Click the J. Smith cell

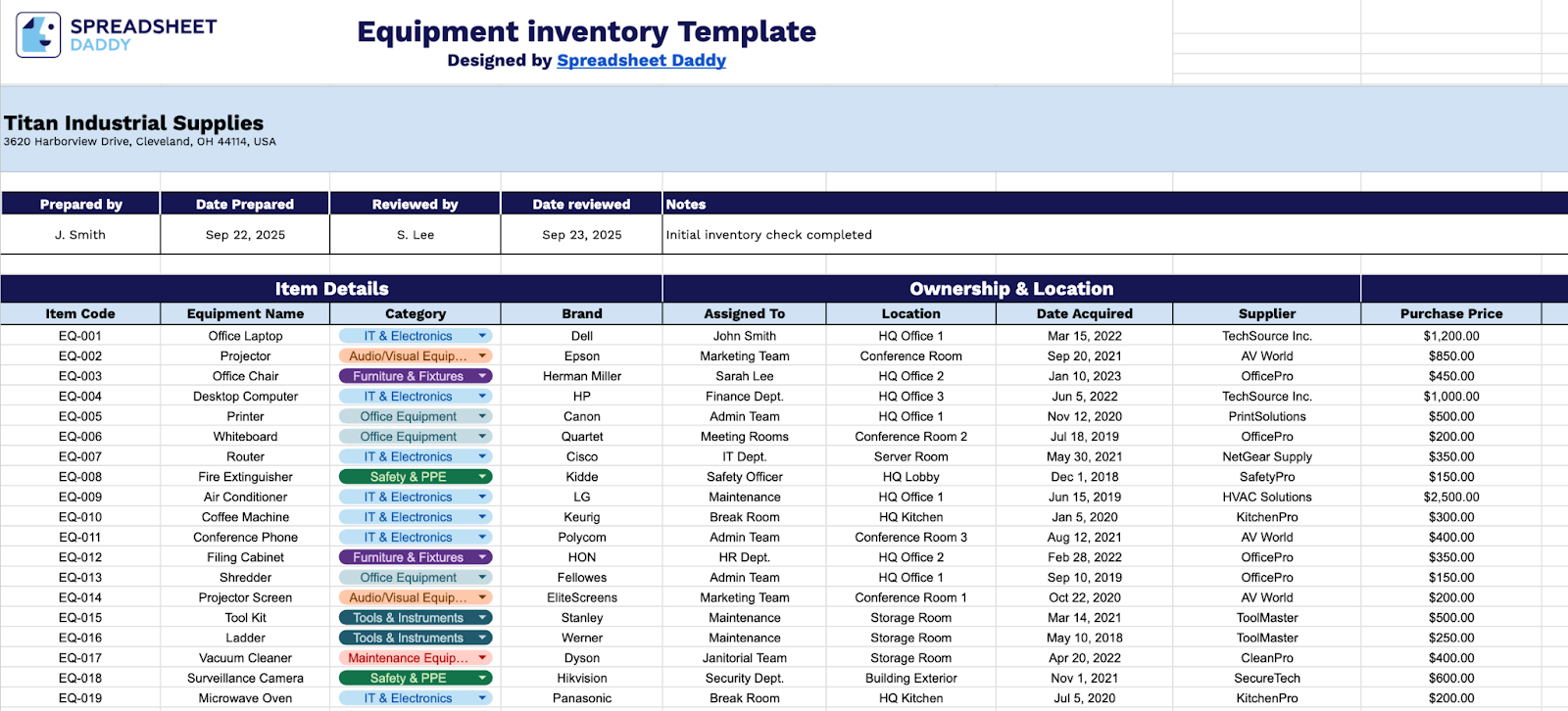coord(80,235)
